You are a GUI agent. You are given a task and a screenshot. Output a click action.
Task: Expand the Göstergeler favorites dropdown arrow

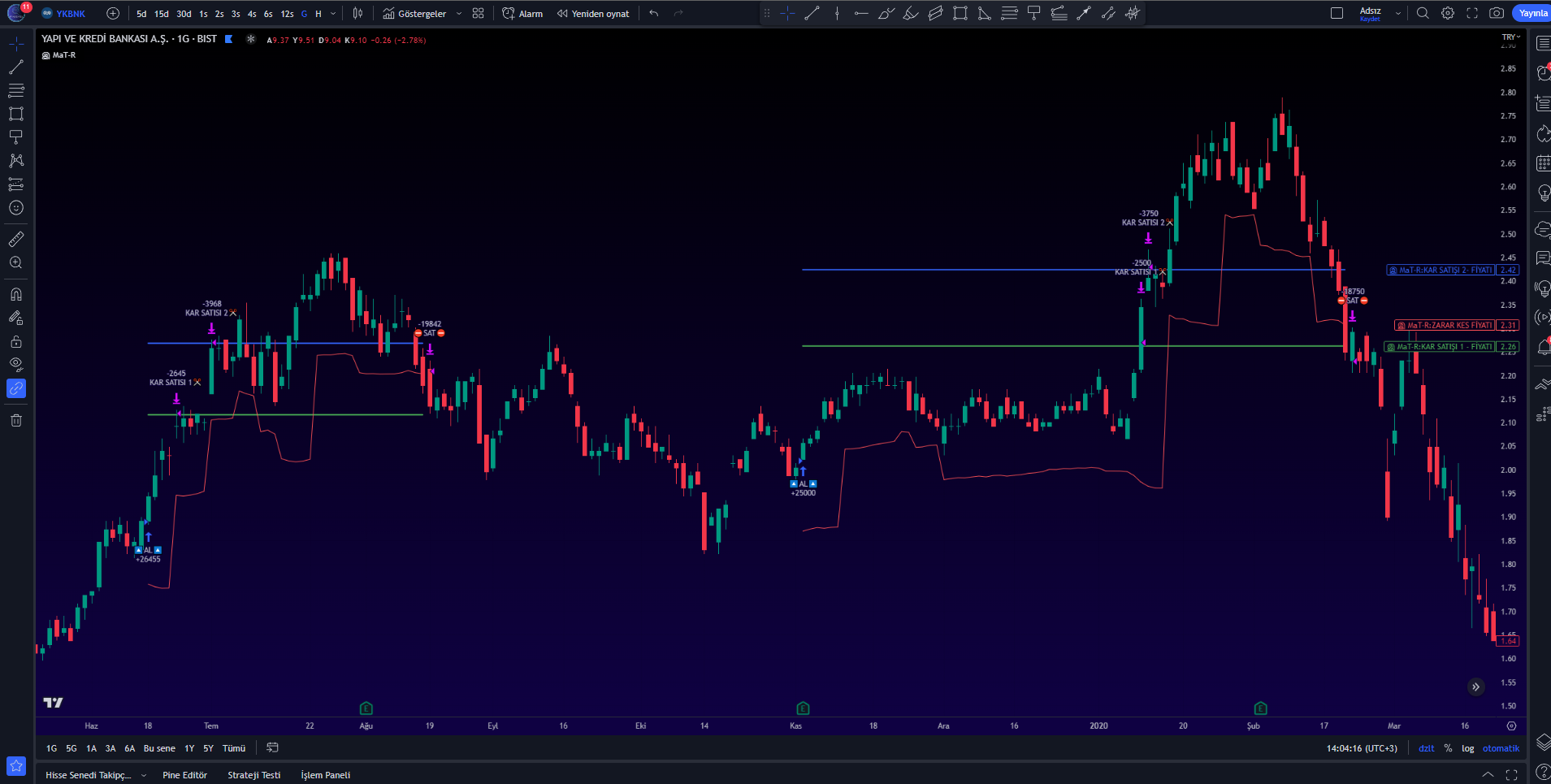459,14
